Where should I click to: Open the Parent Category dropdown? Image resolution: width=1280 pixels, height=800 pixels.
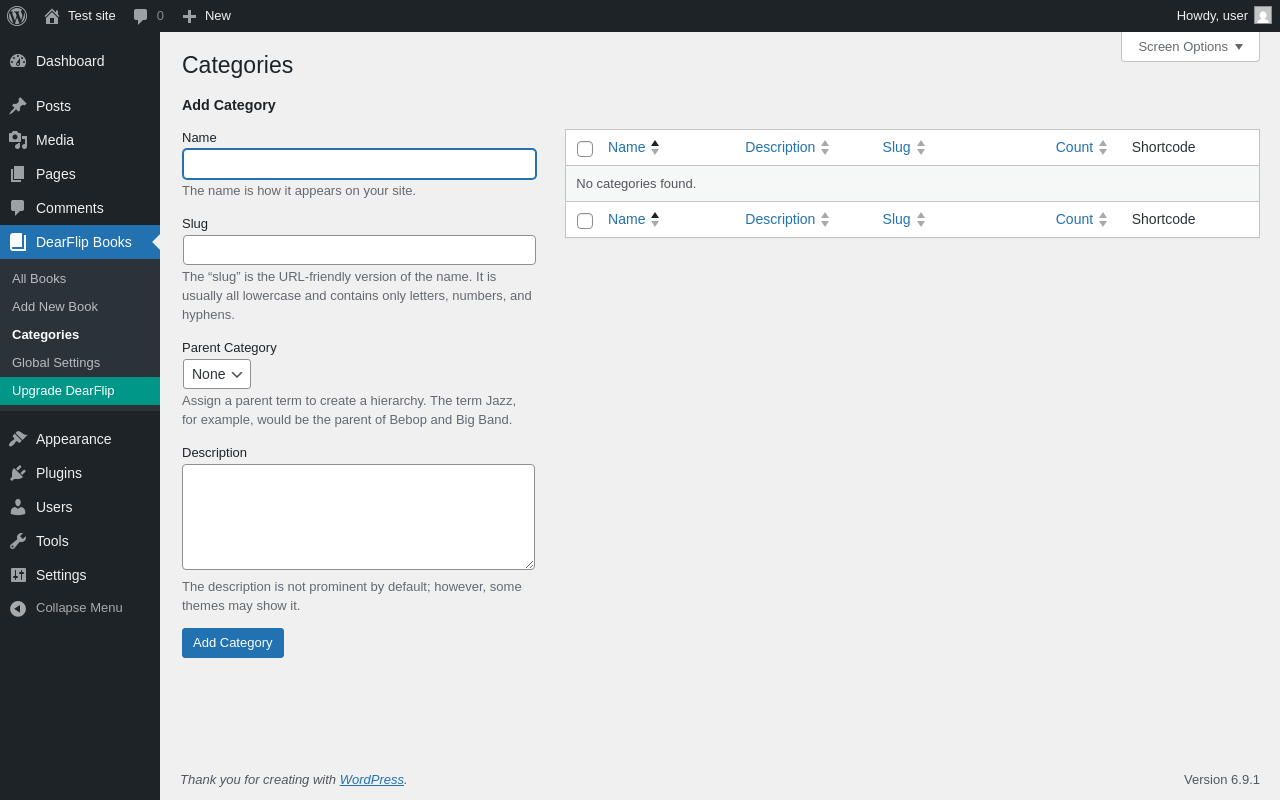pos(217,374)
